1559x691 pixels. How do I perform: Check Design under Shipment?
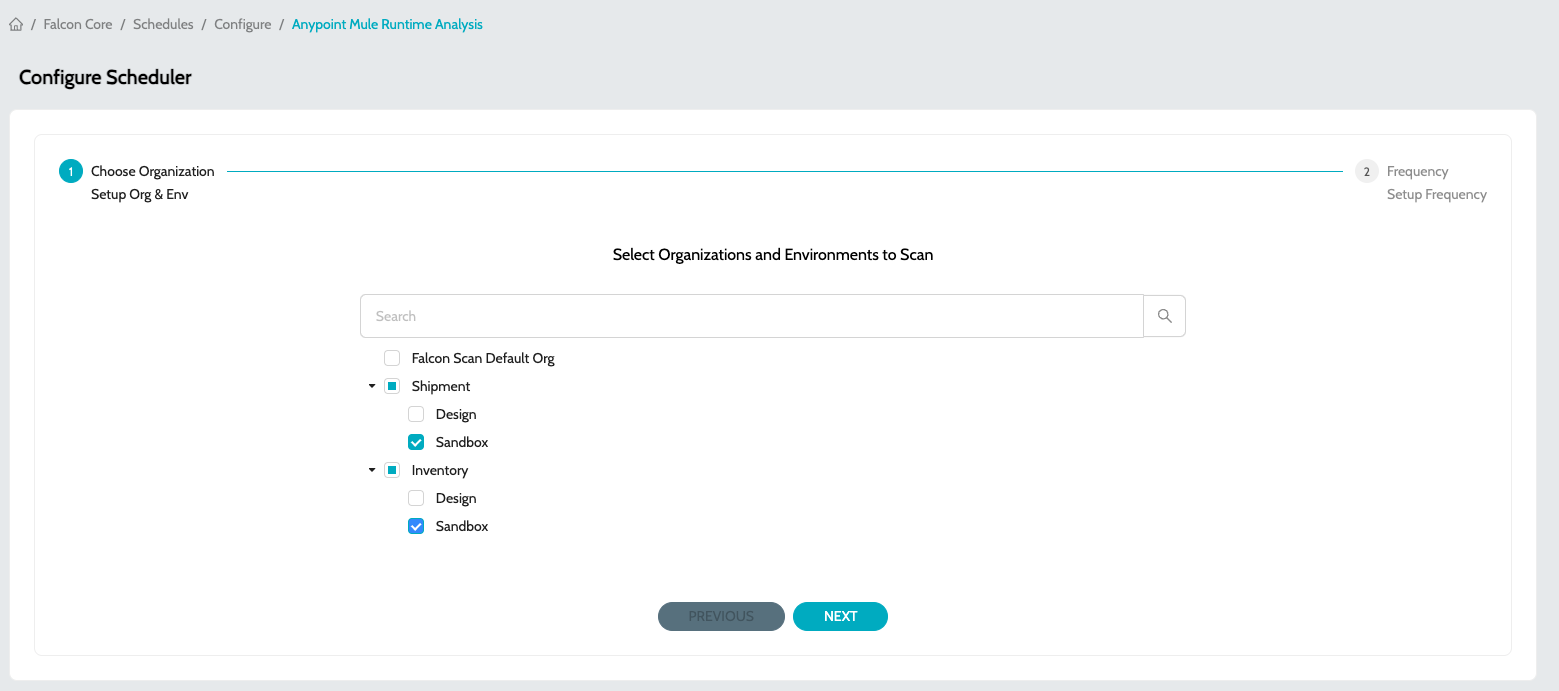(x=416, y=414)
